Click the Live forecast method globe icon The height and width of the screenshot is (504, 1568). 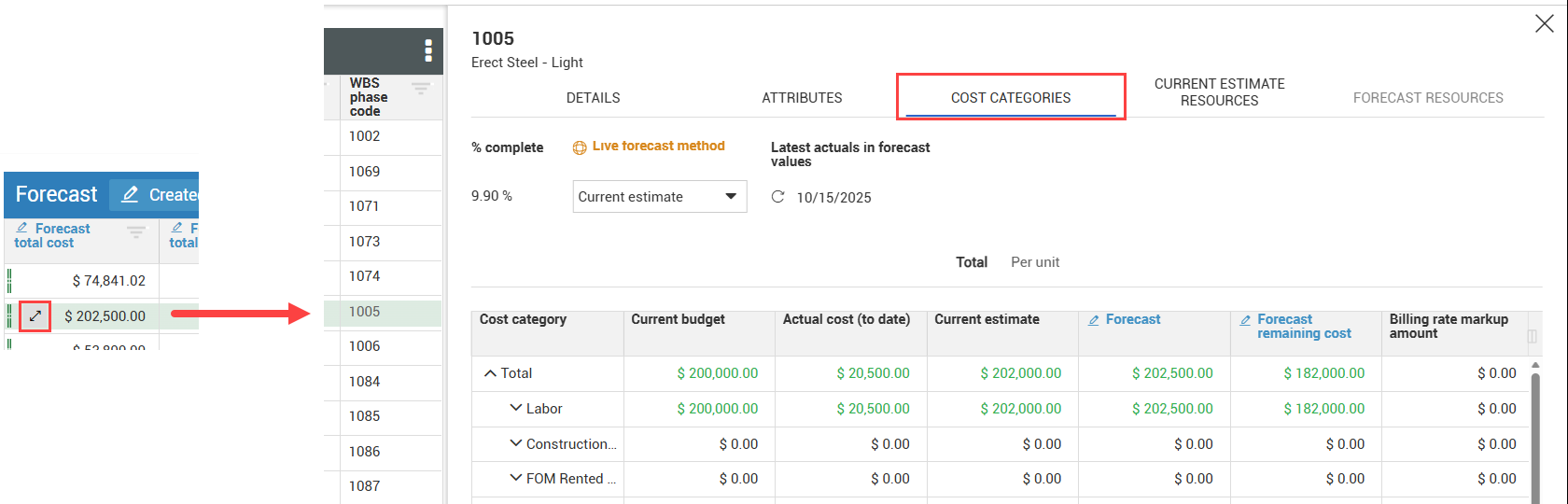580,147
